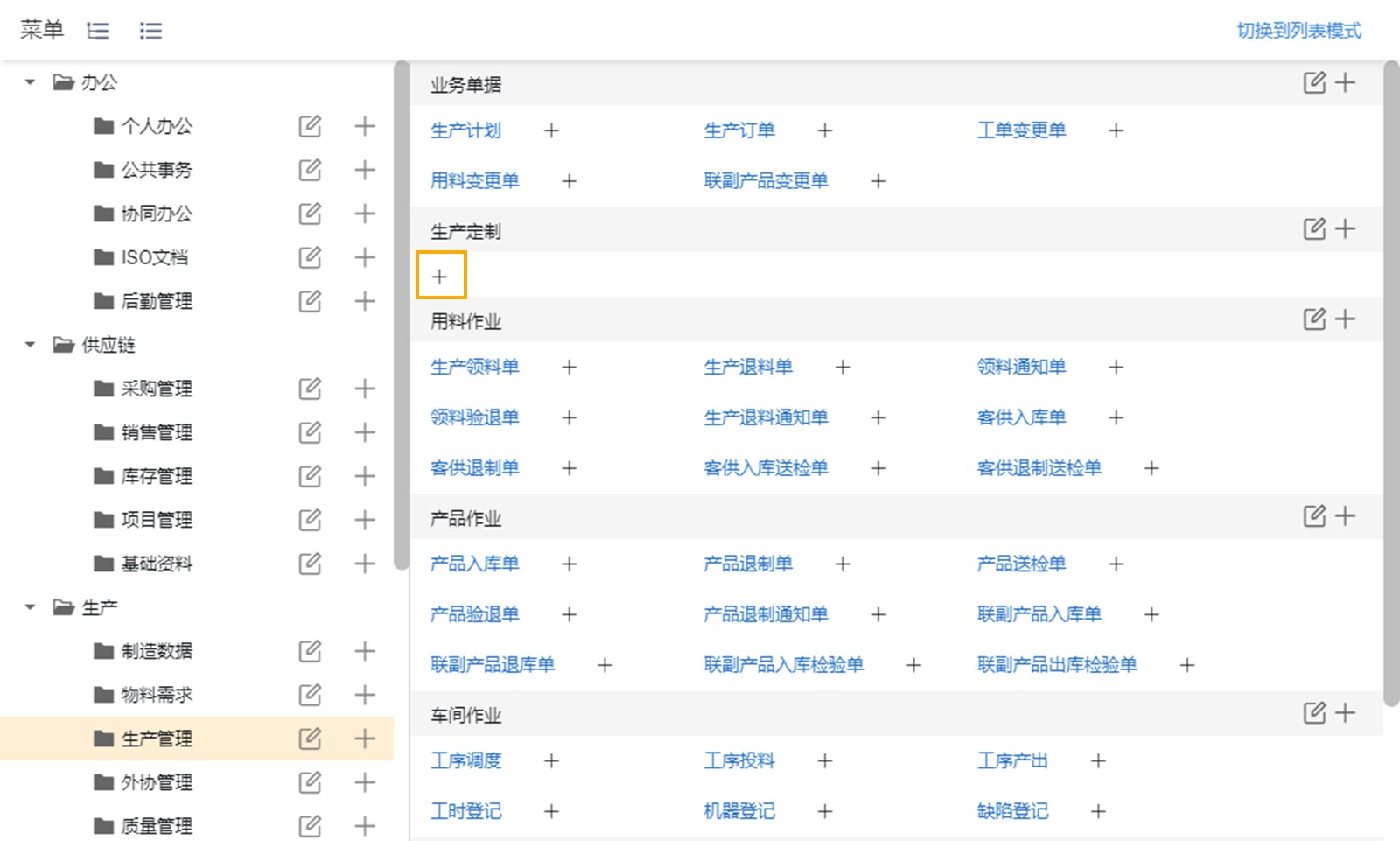
Task: Edit the 公共事务 folder
Action: (310, 170)
